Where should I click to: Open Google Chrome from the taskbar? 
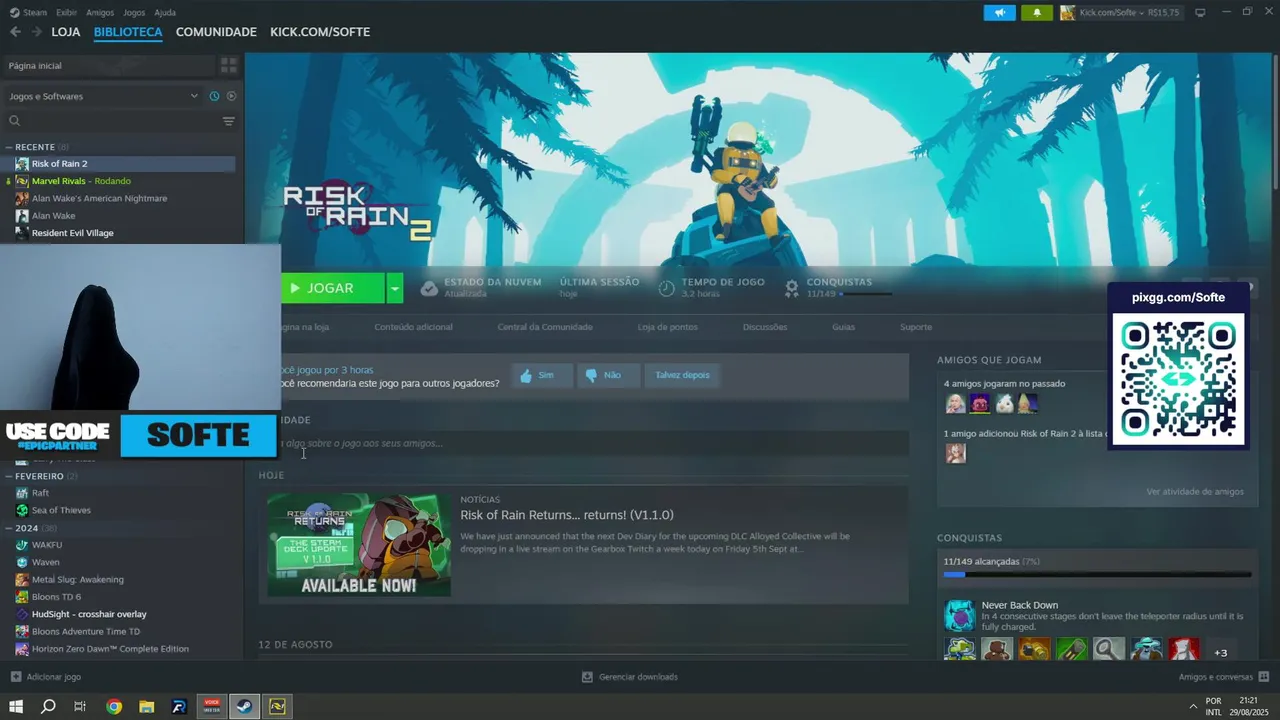click(x=114, y=706)
